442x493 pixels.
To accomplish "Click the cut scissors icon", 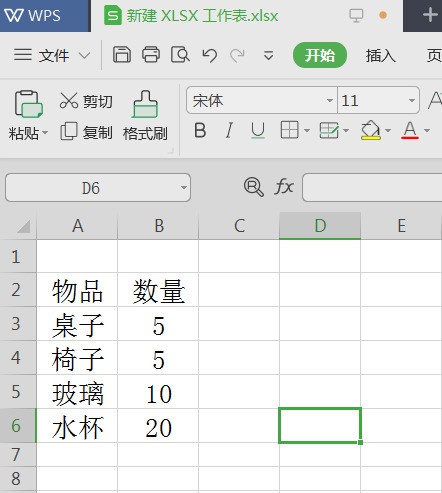I will [x=69, y=100].
